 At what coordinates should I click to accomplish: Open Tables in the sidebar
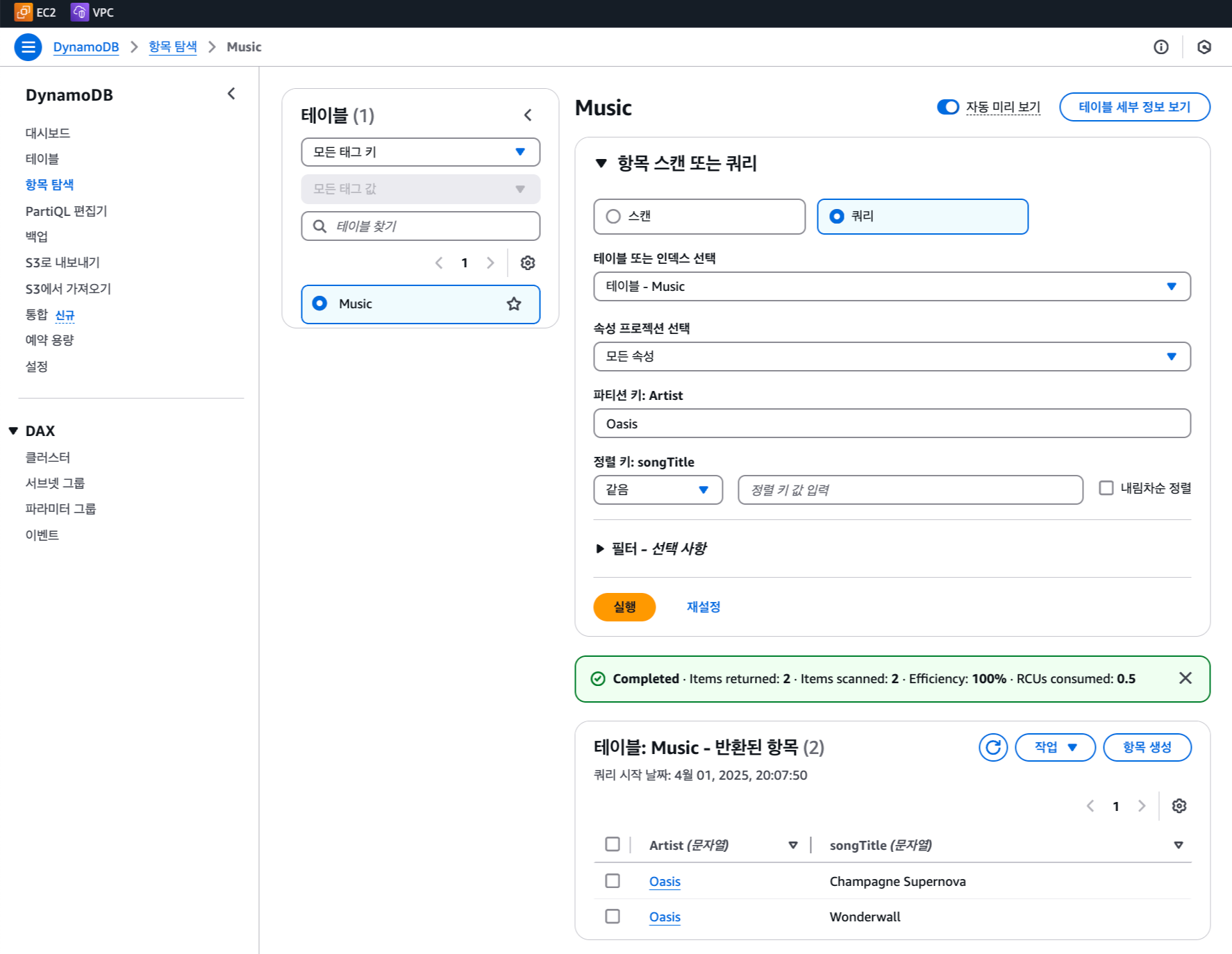point(42,159)
